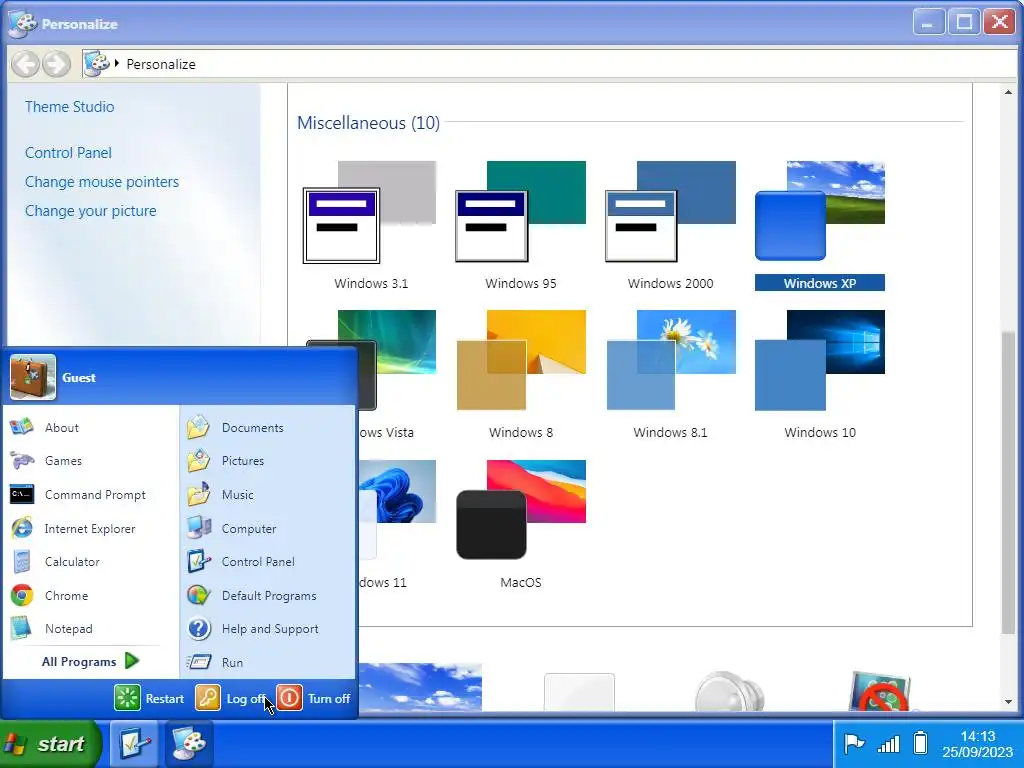Select the Windows 3.1 theme
The width and height of the screenshot is (1024, 768).
[370, 226]
